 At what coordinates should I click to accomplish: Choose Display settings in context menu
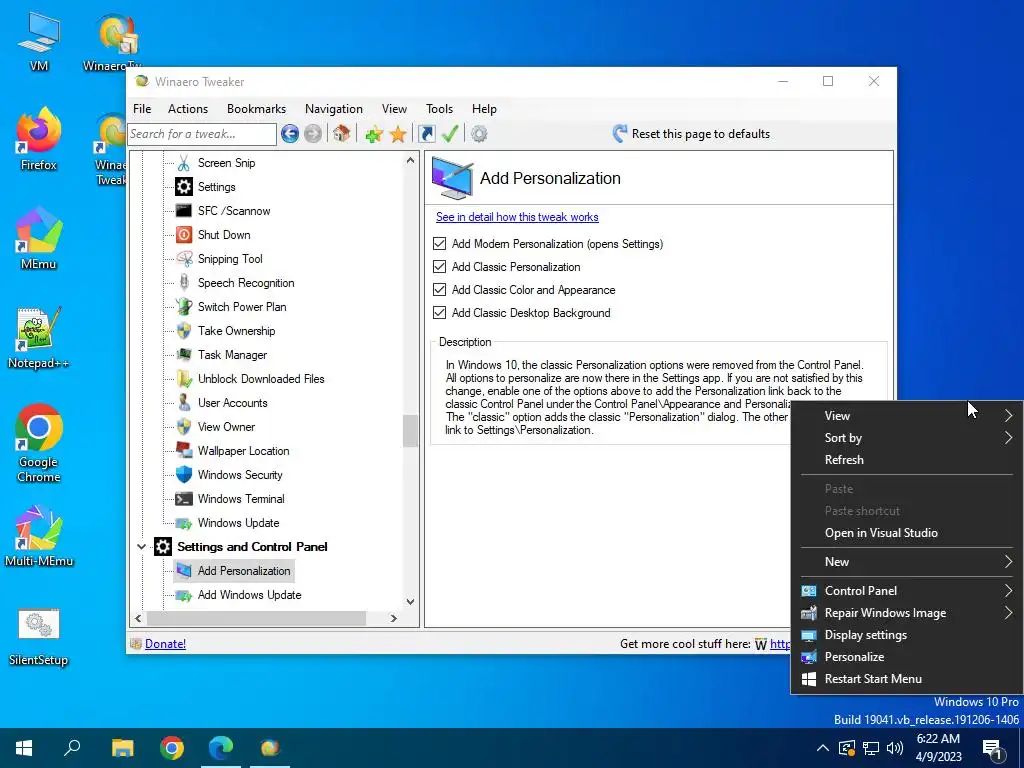pos(906,635)
